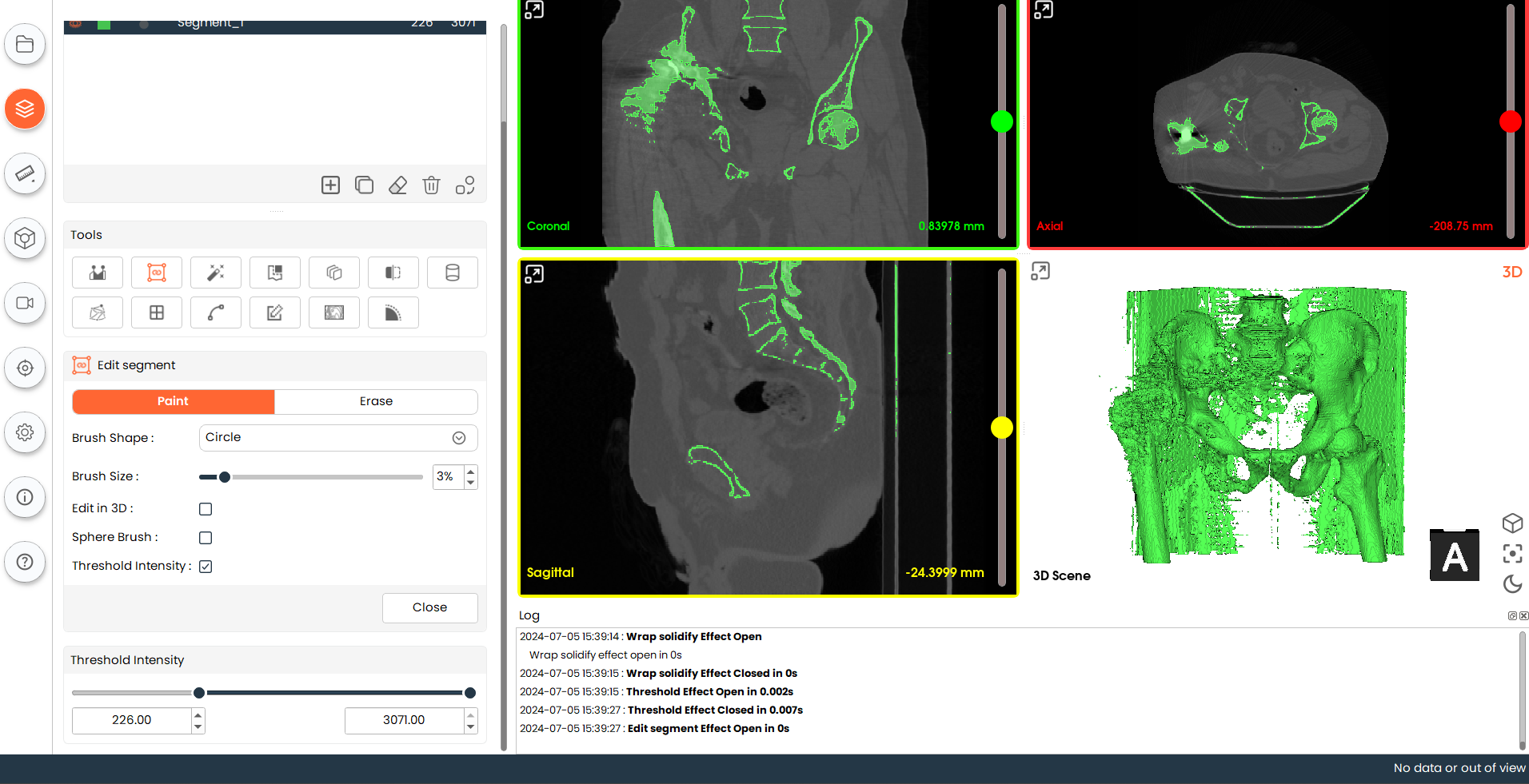1529x784 pixels.
Task: Select the curve drawing tool
Action: click(216, 312)
